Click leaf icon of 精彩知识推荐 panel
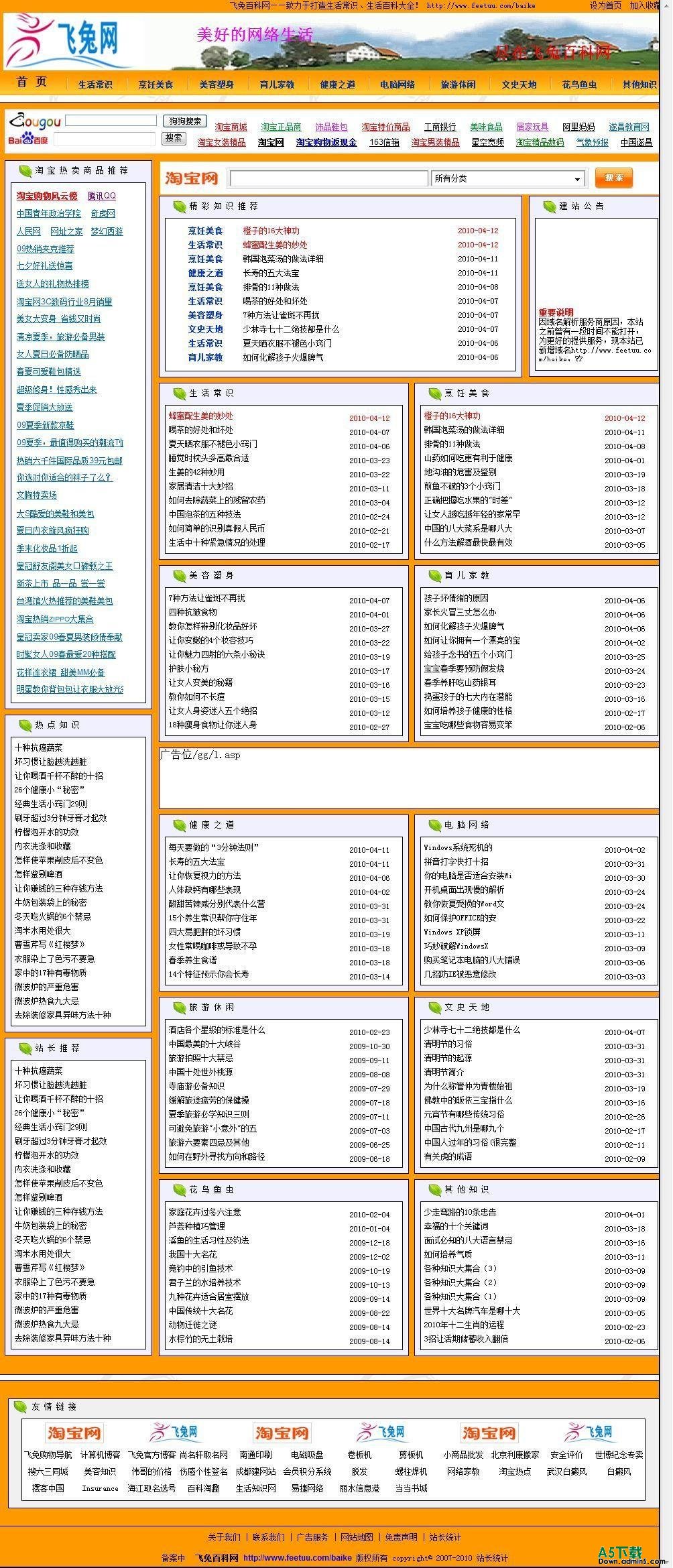This screenshot has height=1568, width=673. [179, 206]
